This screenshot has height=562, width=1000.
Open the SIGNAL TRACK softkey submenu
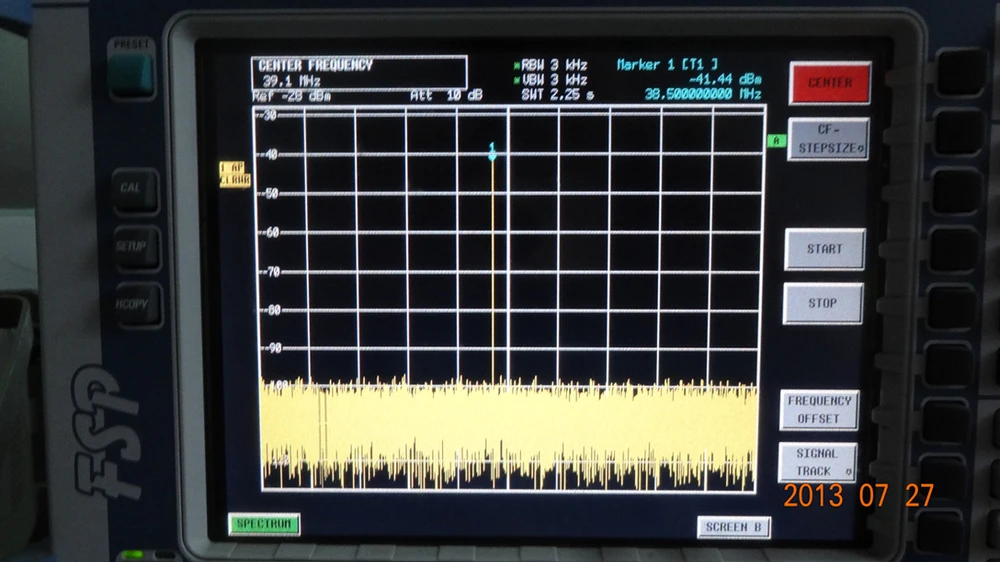pos(817,462)
